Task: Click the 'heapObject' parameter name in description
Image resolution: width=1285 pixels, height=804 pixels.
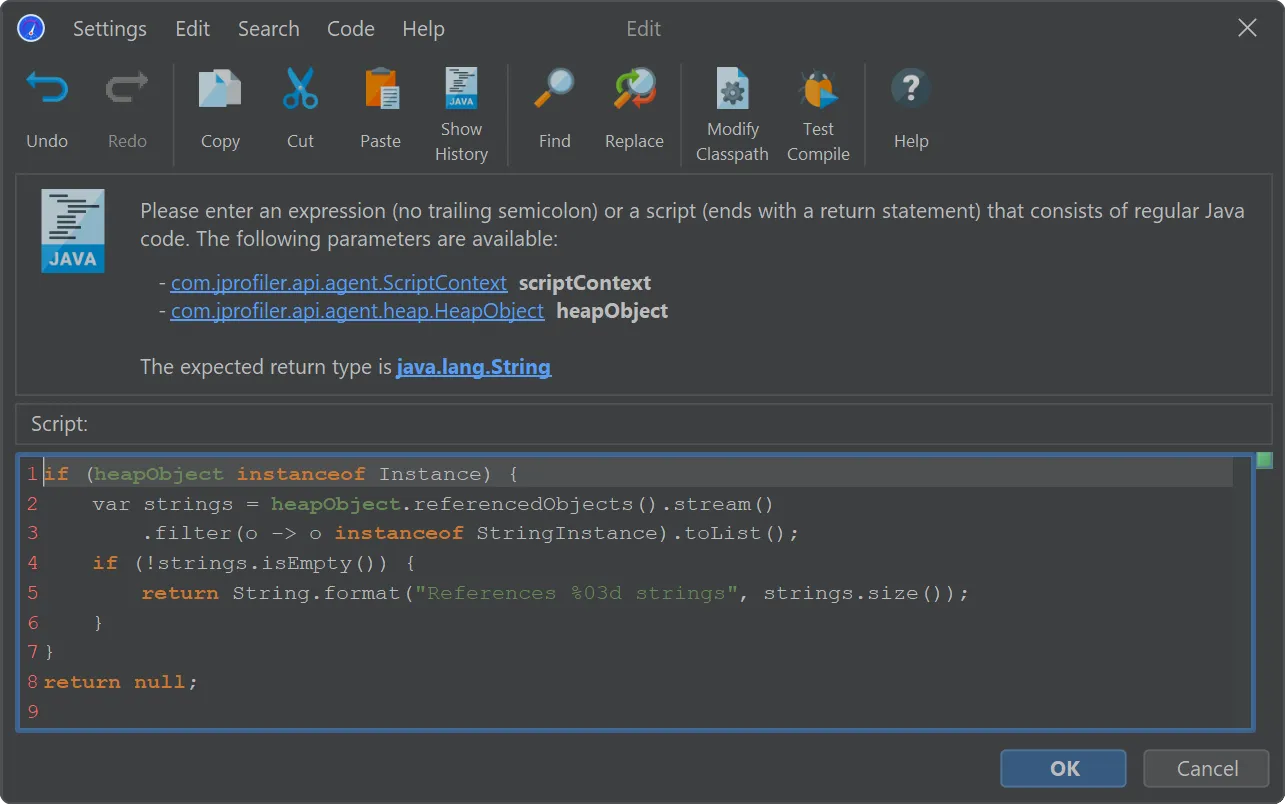Action: tap(612, 311)
